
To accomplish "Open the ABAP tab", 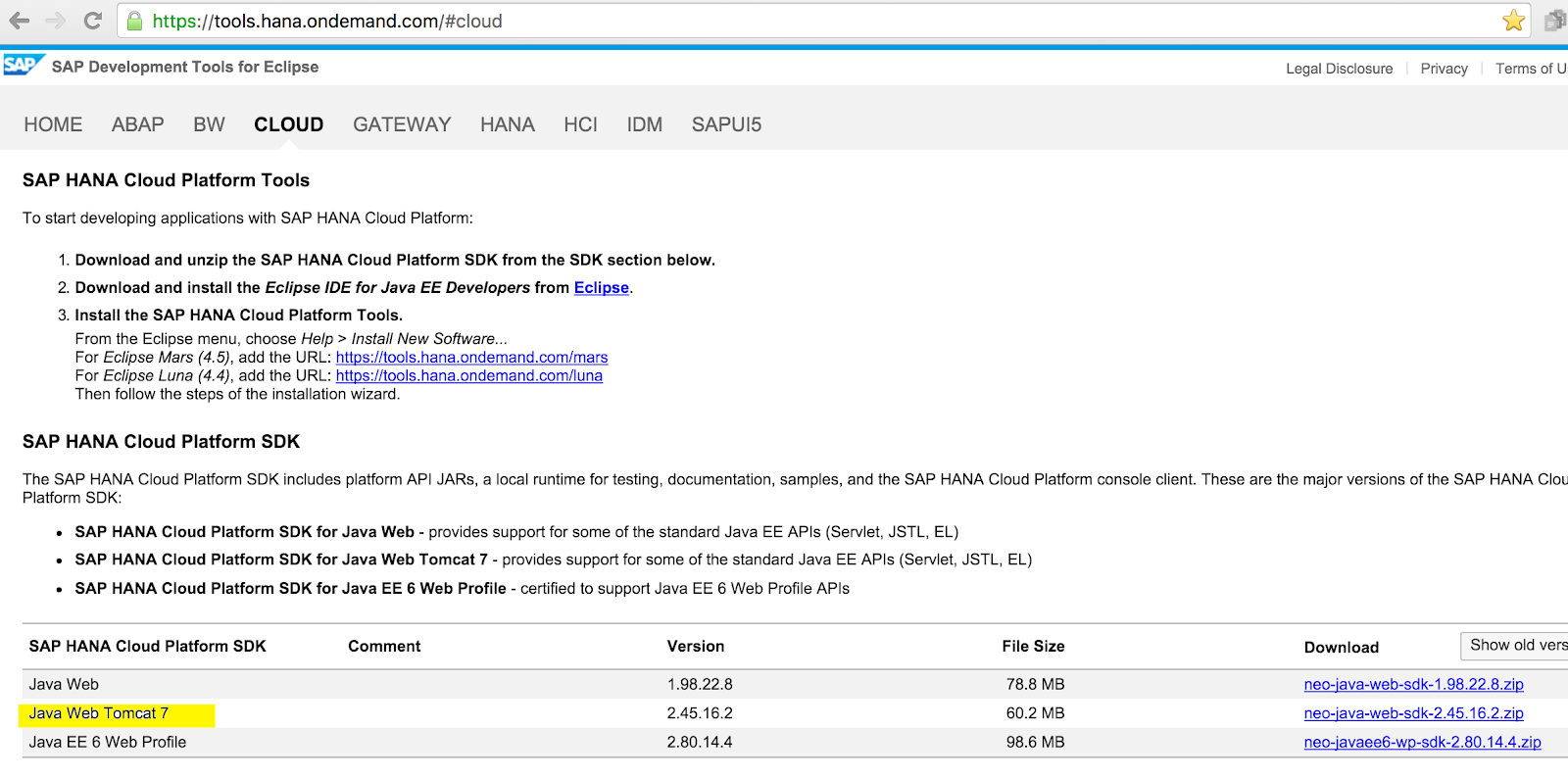I will [138, 124].
